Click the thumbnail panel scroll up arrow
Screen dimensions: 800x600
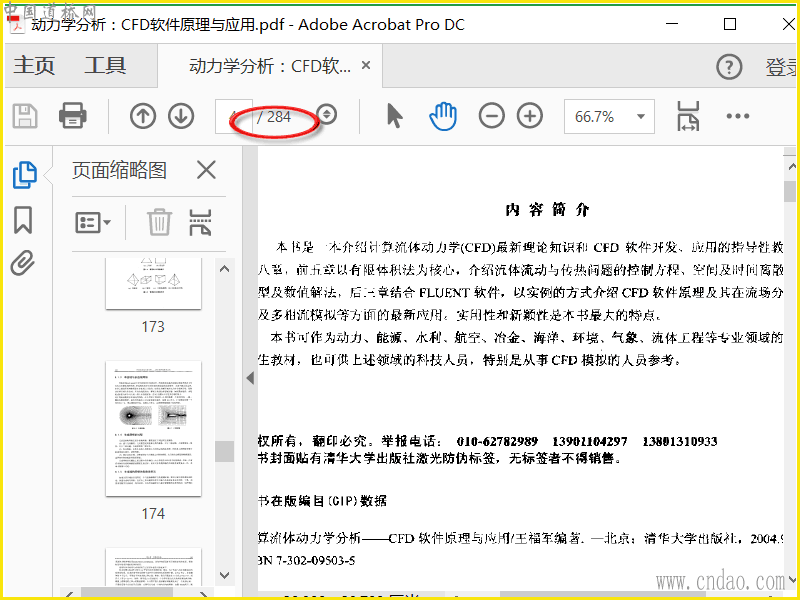click(x=224, y=268)
